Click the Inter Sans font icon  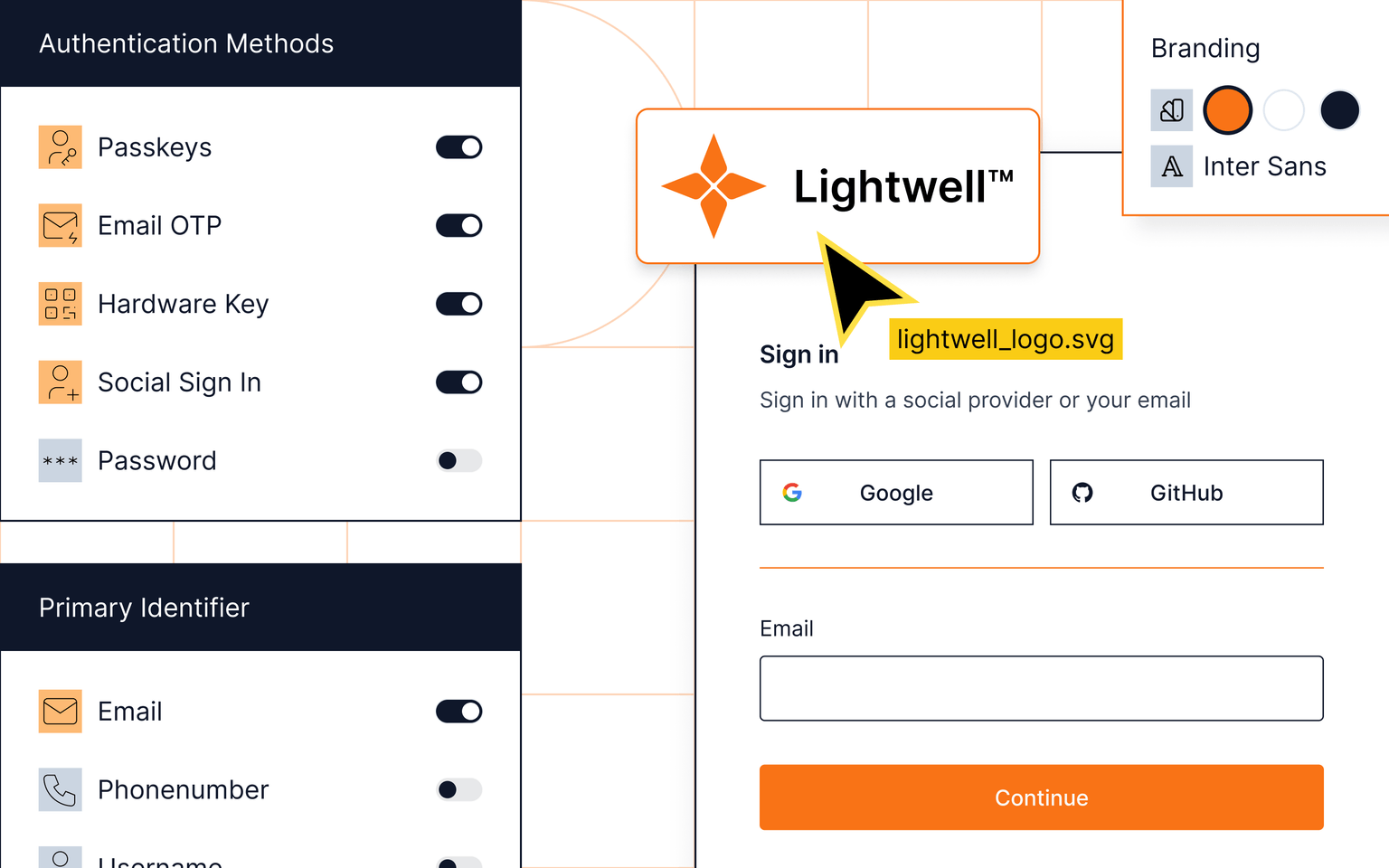(1171, 166)
